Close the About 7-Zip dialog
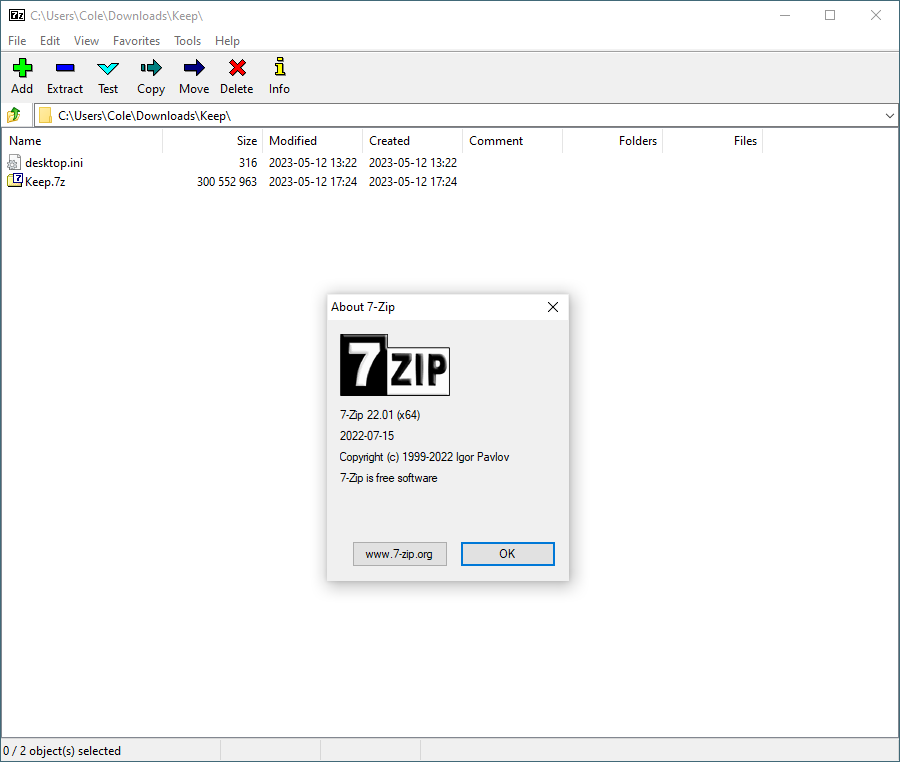The height and width of the screenshot is (762, 900). (553, 307)
